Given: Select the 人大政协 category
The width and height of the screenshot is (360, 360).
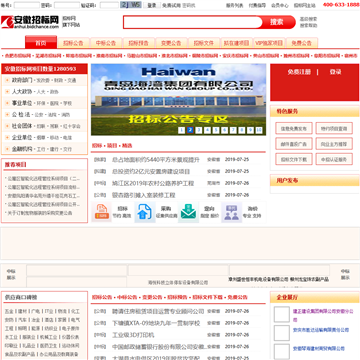Looking at the screenshot, I should 22,92.
